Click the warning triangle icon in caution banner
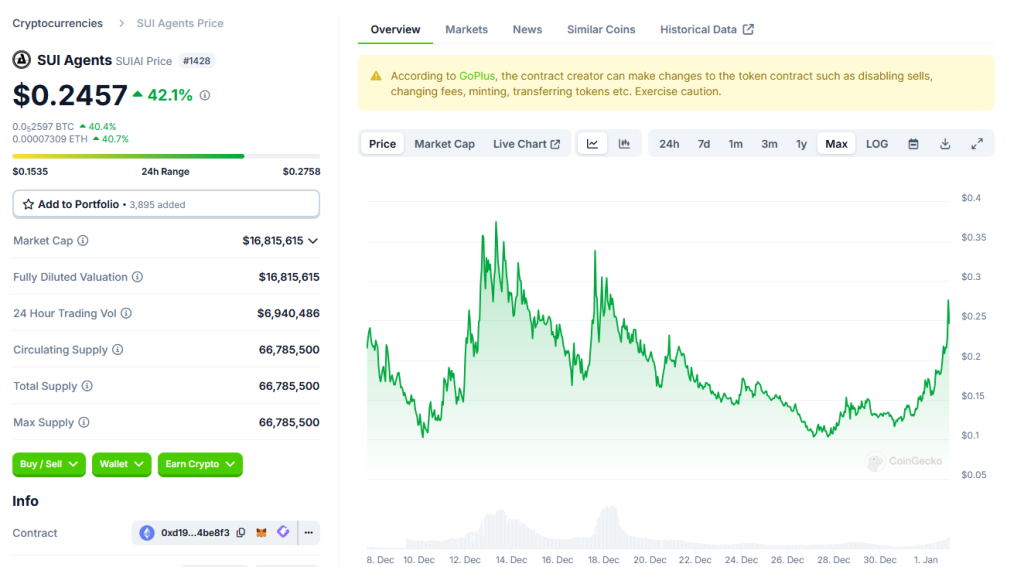The width and height of the screenshot is (1024, 567). tap(376, 76)
